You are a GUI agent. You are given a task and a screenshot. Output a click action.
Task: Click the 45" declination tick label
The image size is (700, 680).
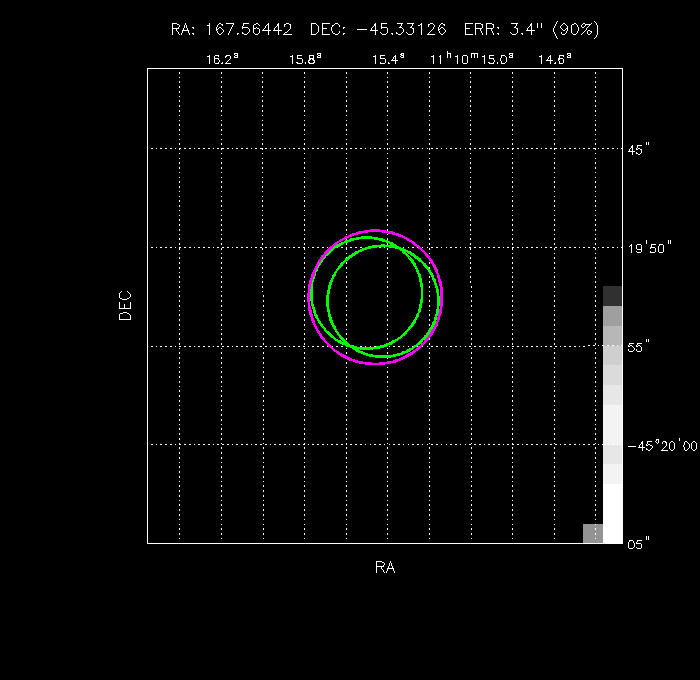638,150
